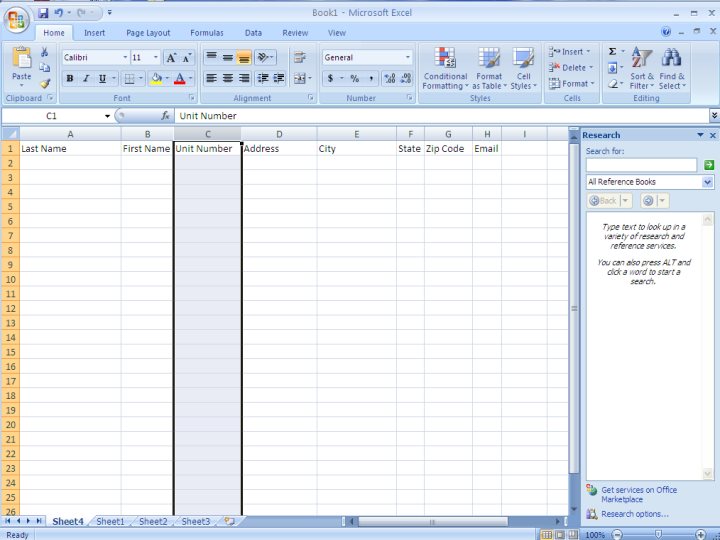Click Get services on Office Marketplace

639,495
